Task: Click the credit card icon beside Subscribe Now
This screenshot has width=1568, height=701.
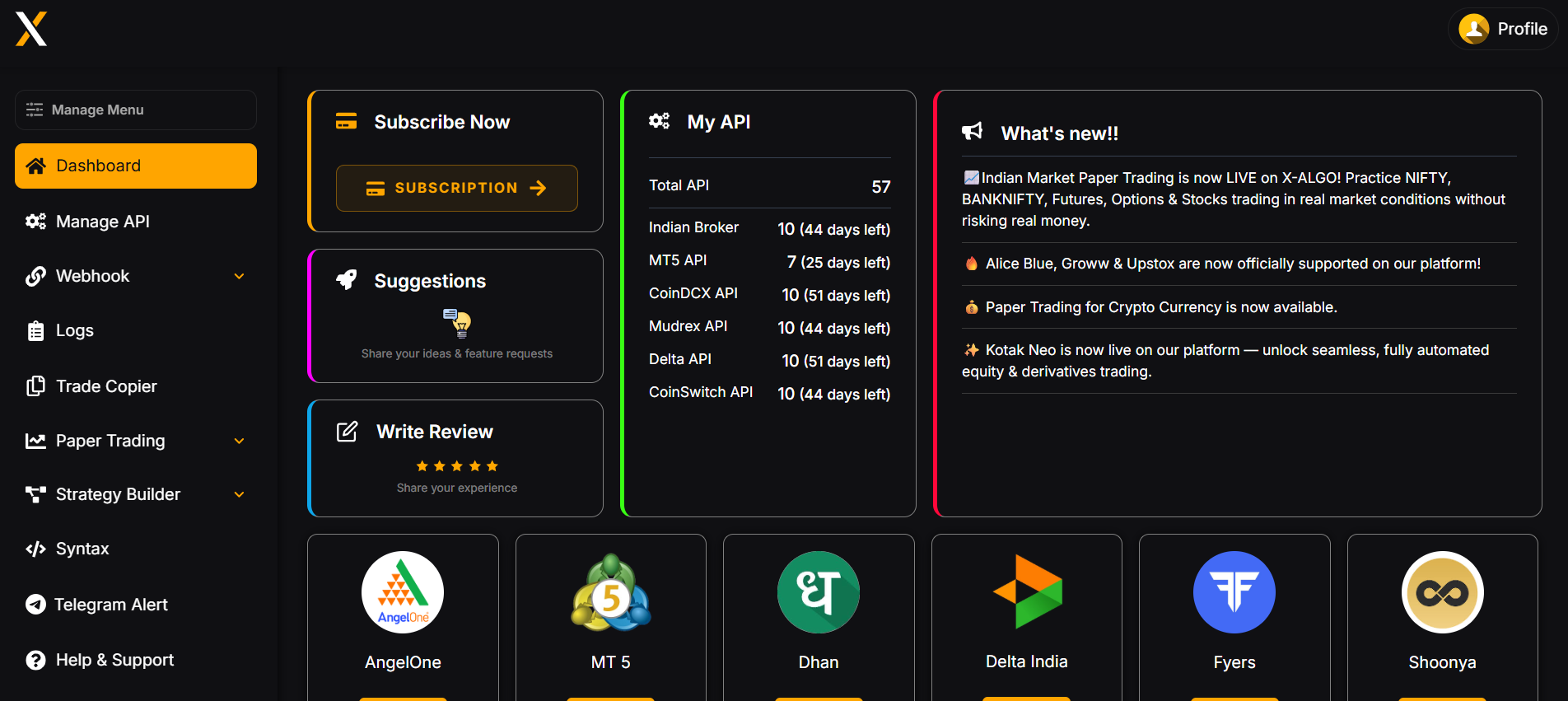Action: tap(346, 122)
